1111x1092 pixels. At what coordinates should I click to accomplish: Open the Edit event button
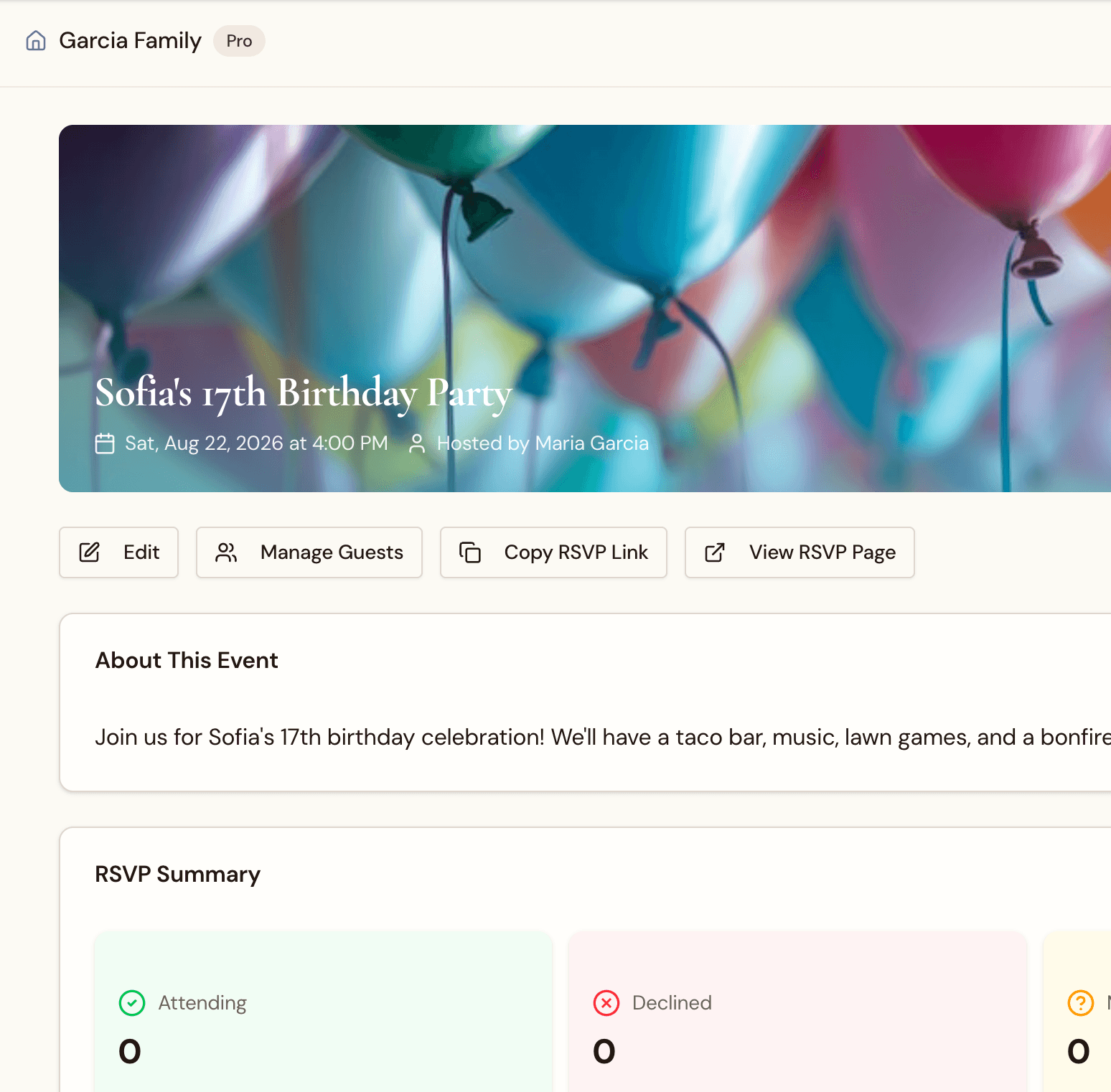[119, 552]
